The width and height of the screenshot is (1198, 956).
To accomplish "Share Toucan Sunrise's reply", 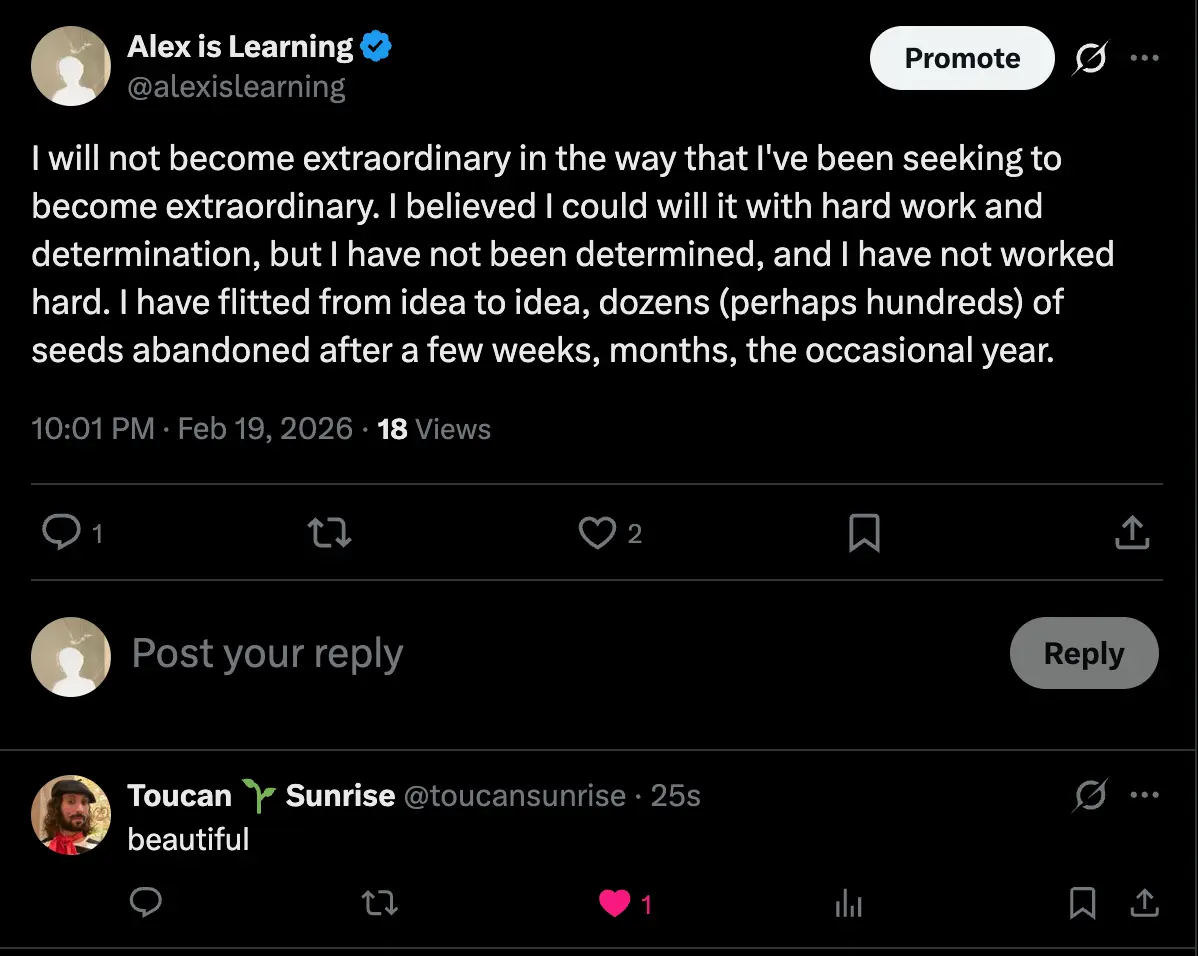I will pyautogui.click(x=1142, y=904).
